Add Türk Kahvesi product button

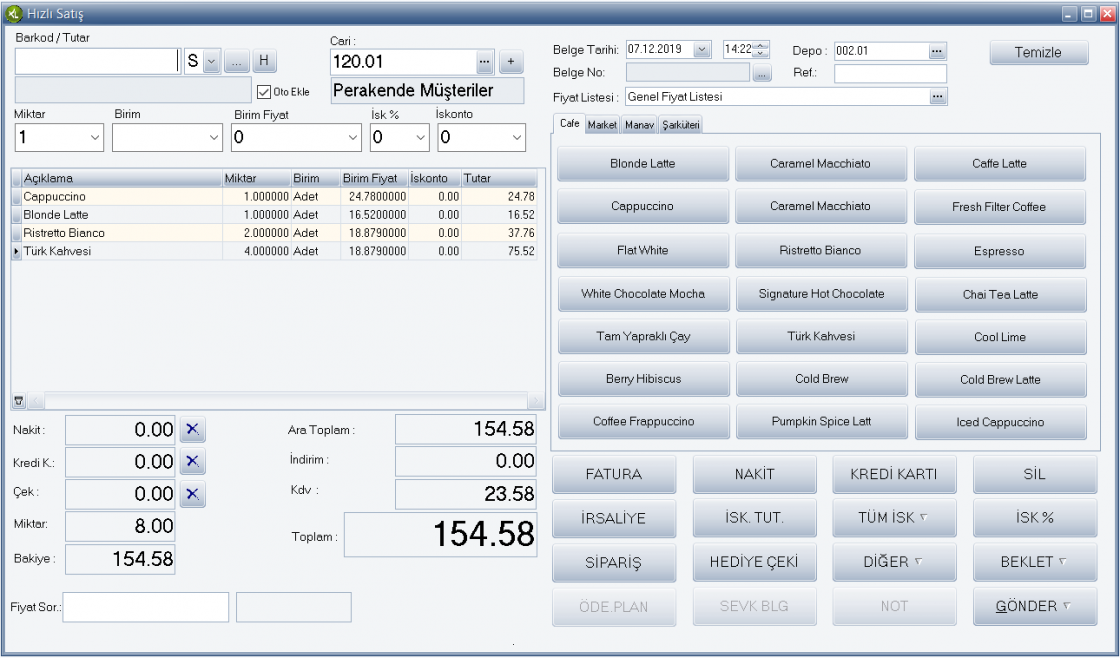(x=821, y=336)
